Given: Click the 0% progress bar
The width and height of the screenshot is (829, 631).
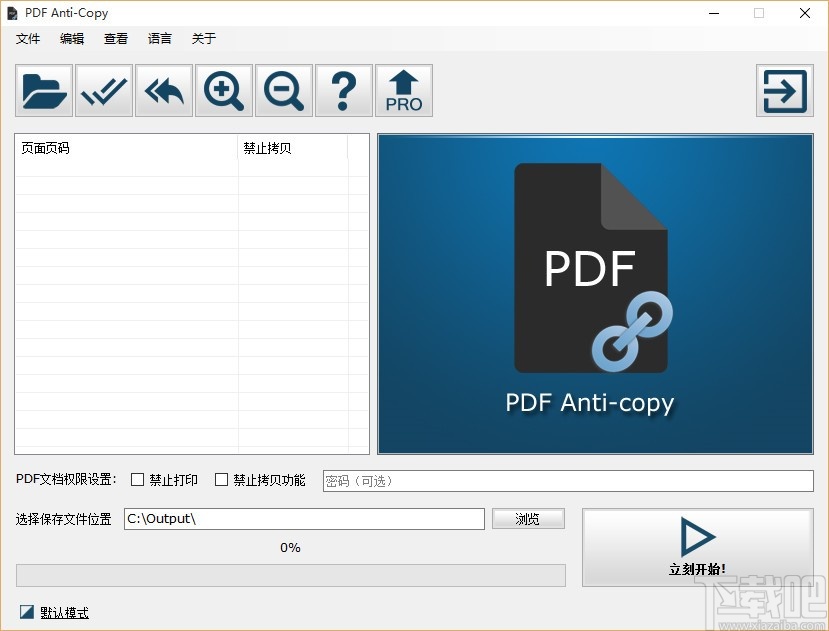Looking at the screenshot, I should point(289,575).
